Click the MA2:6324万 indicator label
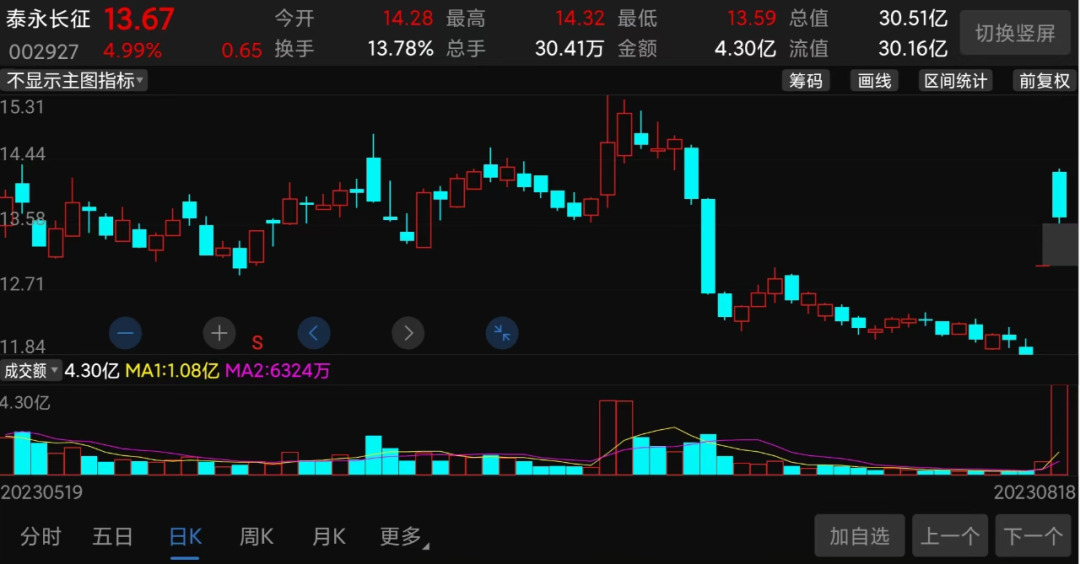The image size is (1080, 564). [278, 370]
